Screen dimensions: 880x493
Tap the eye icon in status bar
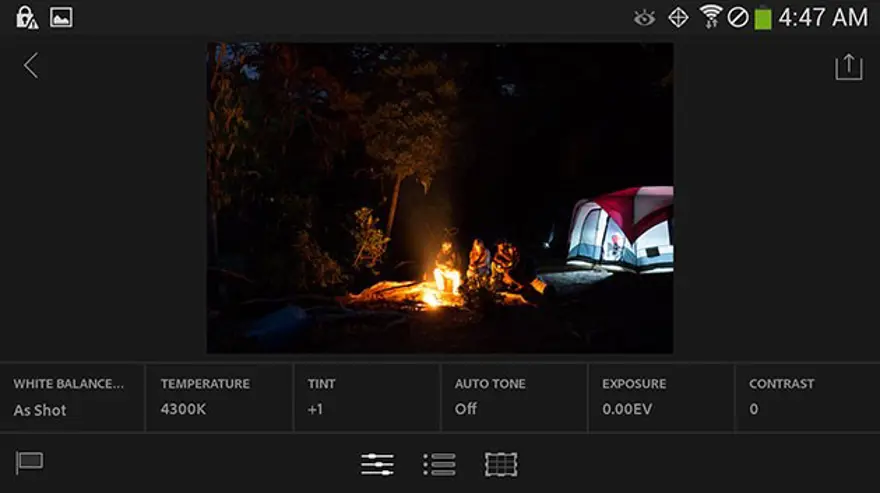point(645,18)
